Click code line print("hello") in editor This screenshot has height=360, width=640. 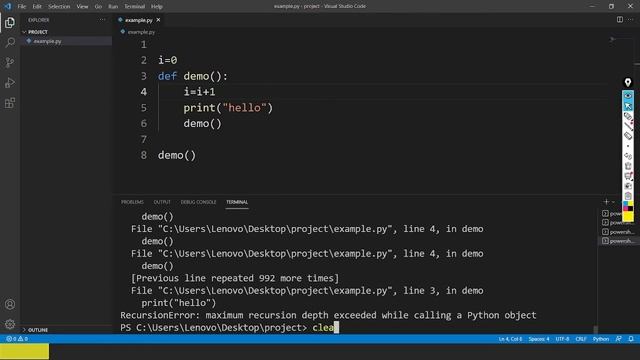pyautogui.click(x=228, y=108)
